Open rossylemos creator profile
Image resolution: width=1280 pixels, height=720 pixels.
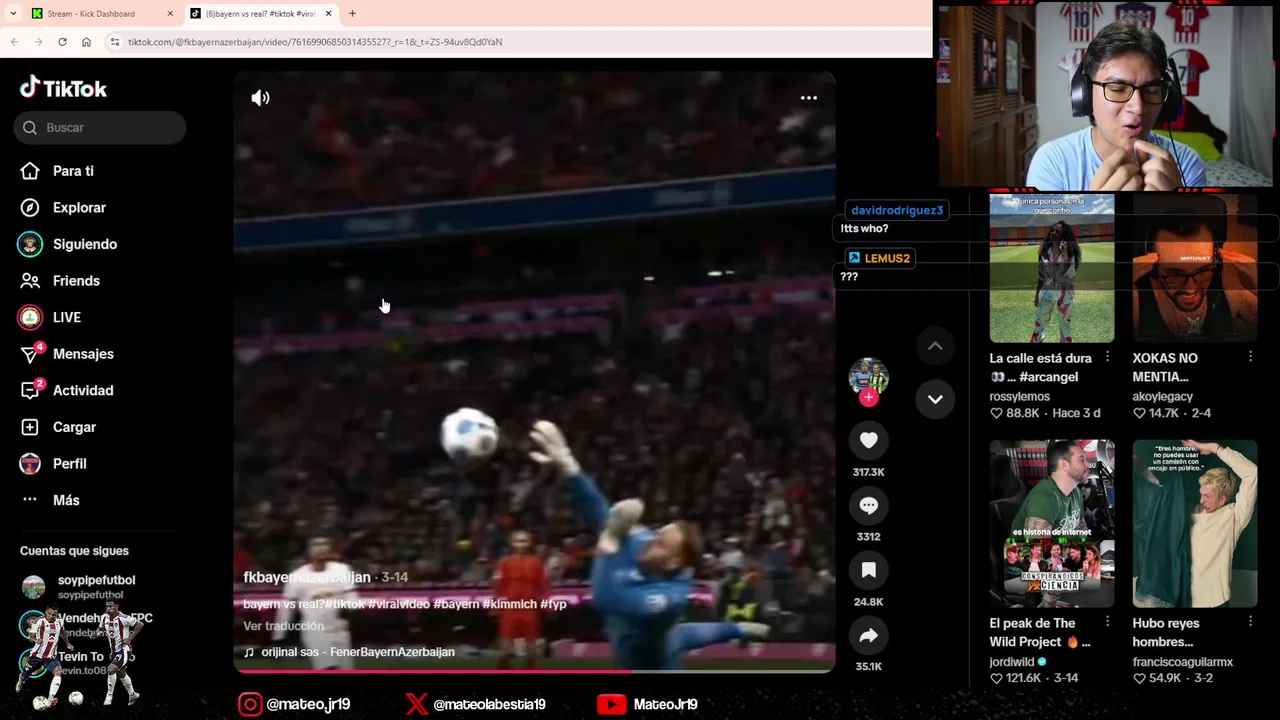(1019, 397)
